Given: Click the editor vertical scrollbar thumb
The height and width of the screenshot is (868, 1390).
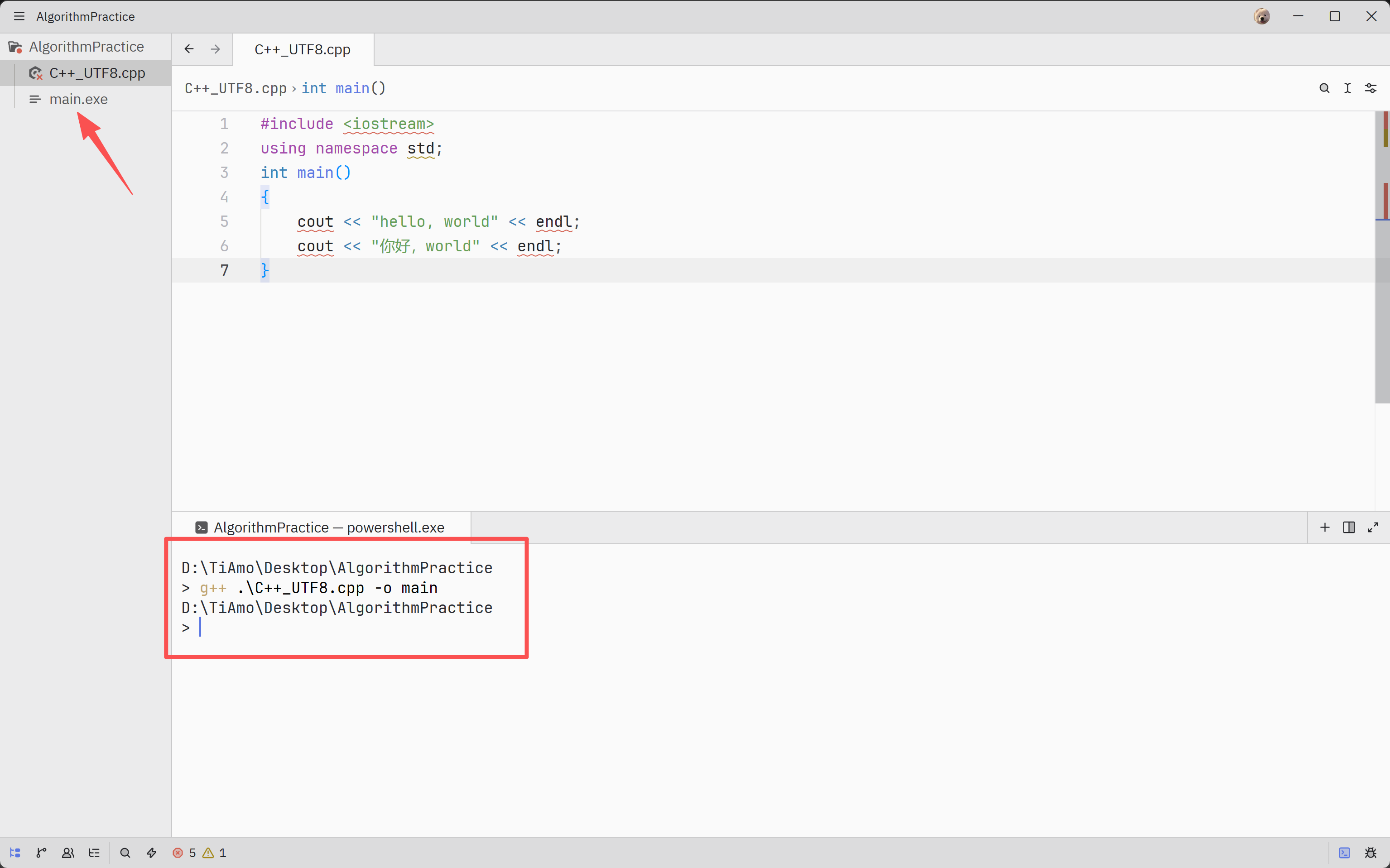Looking at the screenshot, I should click(x=1382, y=257).
